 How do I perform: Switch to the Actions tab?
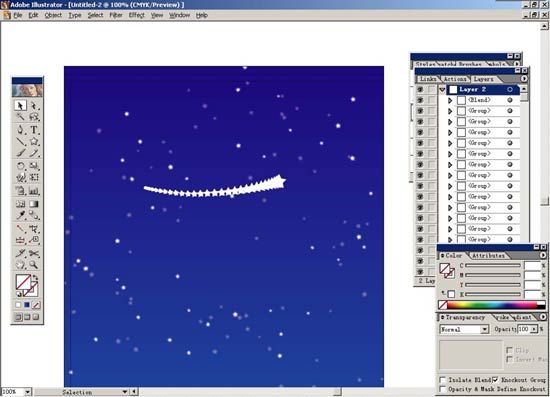pos(455,79)
